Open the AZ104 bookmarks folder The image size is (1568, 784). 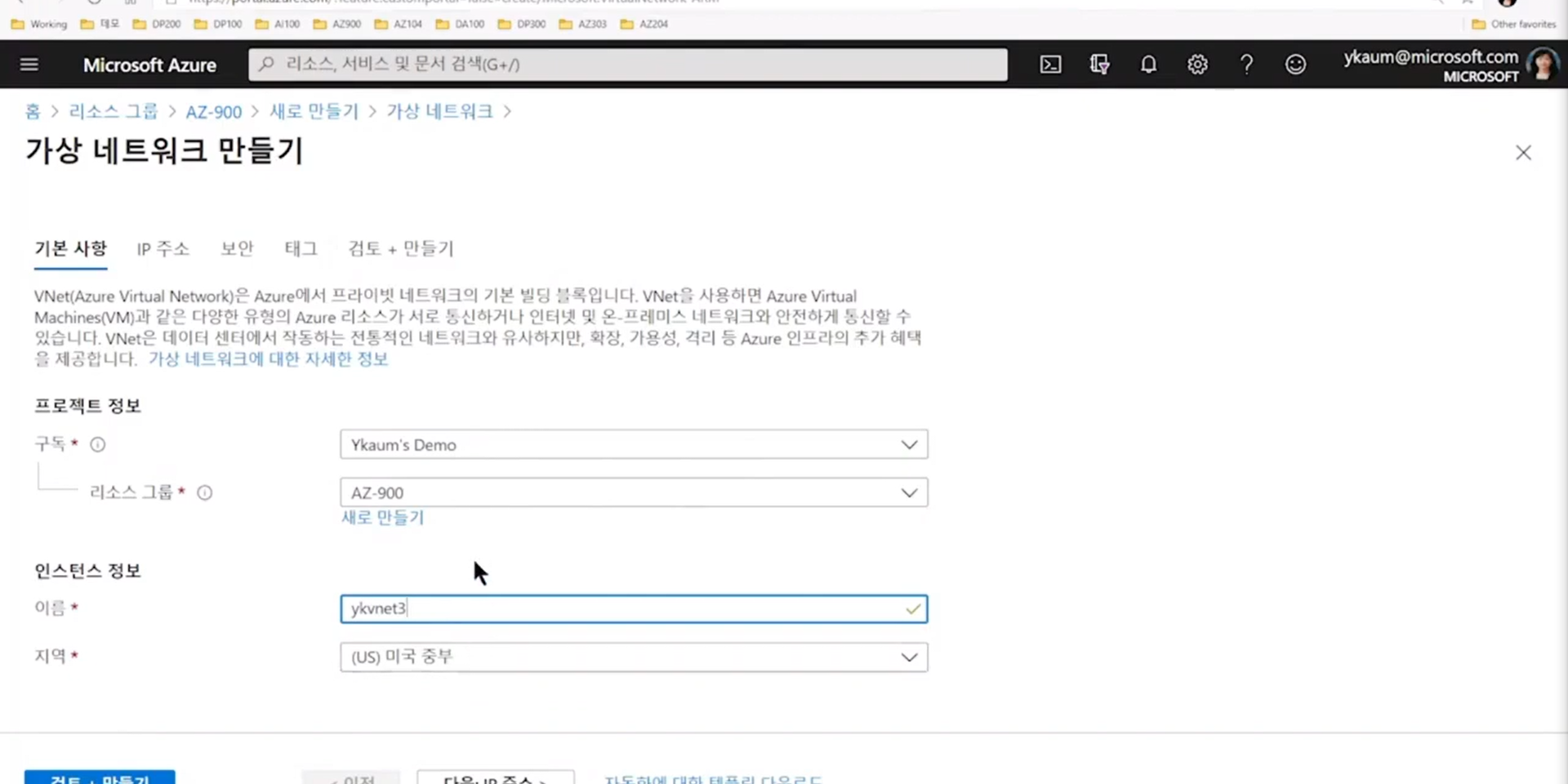pyautogui.click(x=399, y=24)
